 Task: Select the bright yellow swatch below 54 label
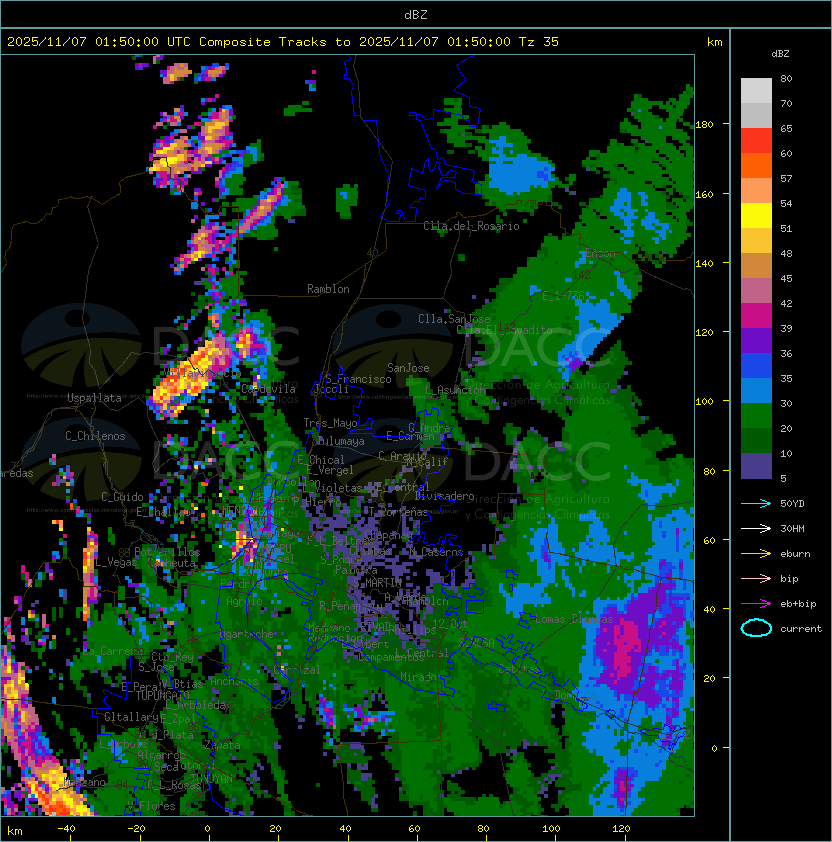(756, 215)
